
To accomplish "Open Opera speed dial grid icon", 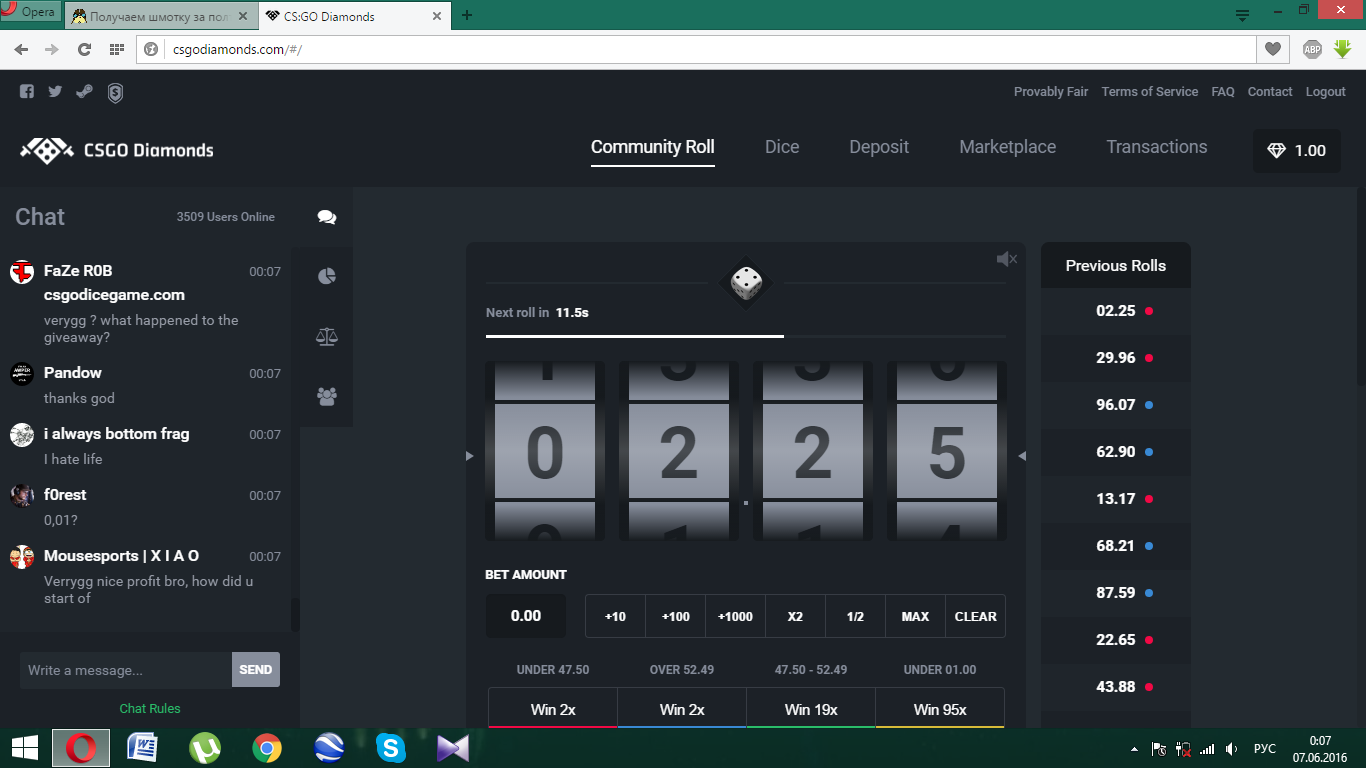I will pos(117,49).
